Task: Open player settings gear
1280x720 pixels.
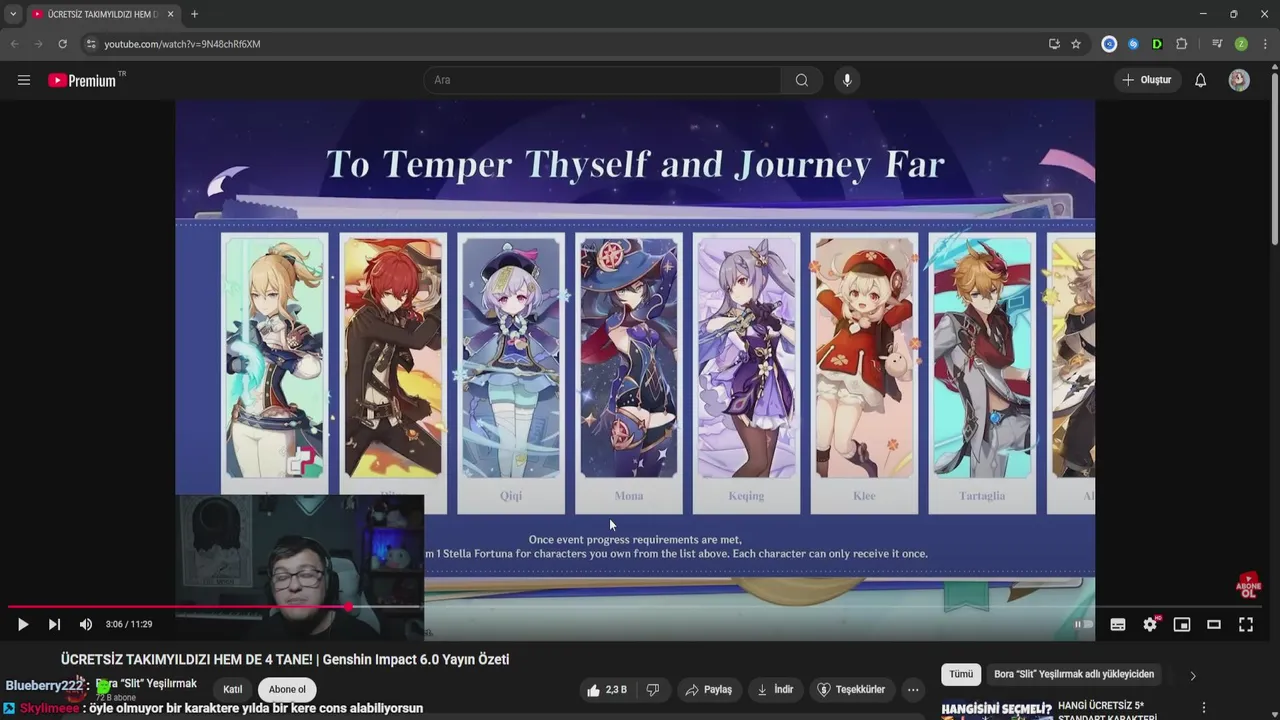Action: (1150, 624)
